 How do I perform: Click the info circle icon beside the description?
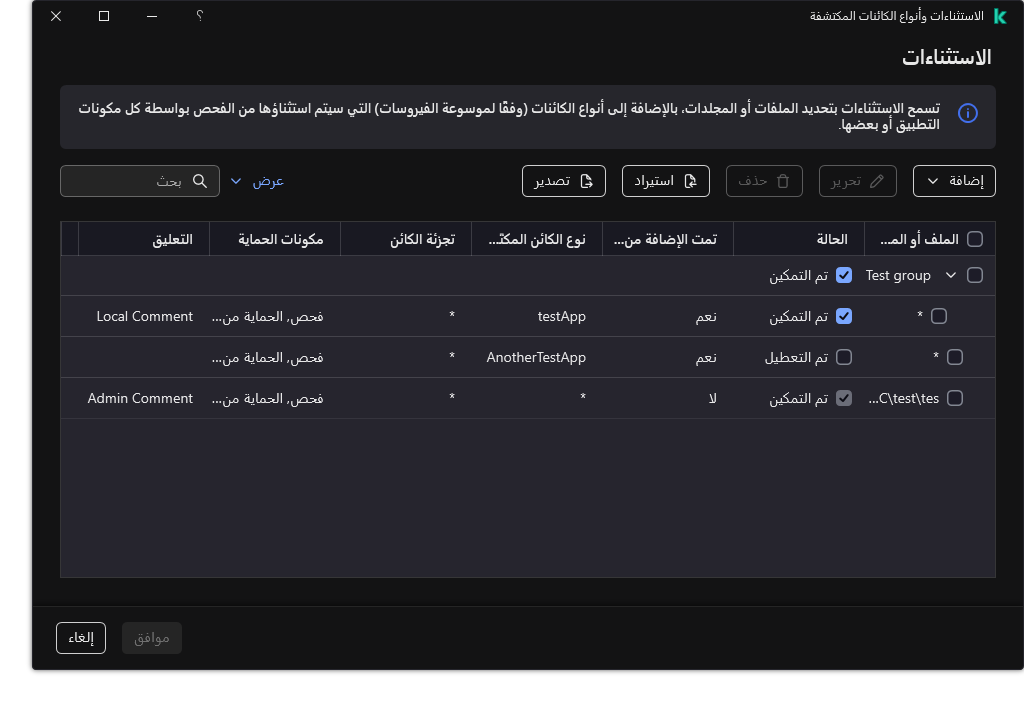pos(967,113)
